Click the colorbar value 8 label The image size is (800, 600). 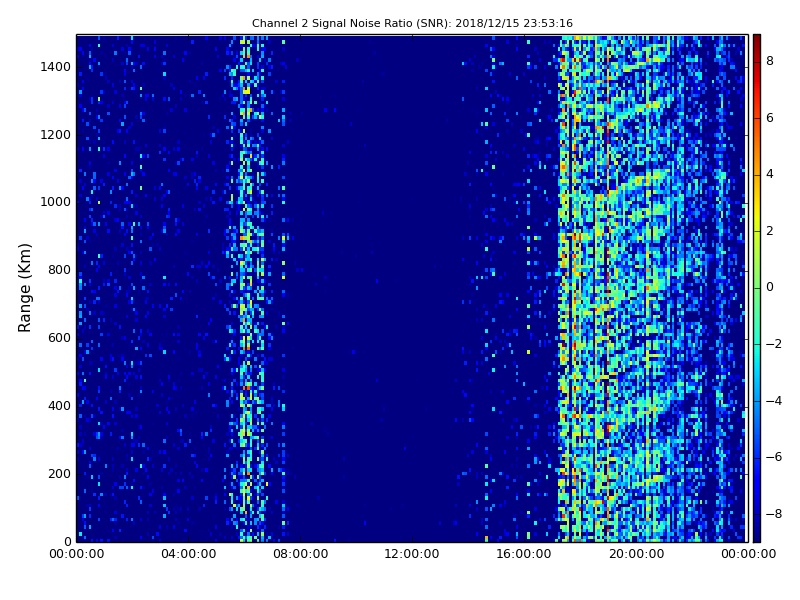[770, 61]
